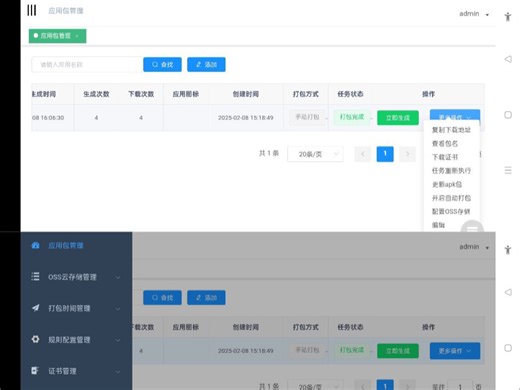Choose 开启自动打包 from the dropdown menu

pos(451,198)
